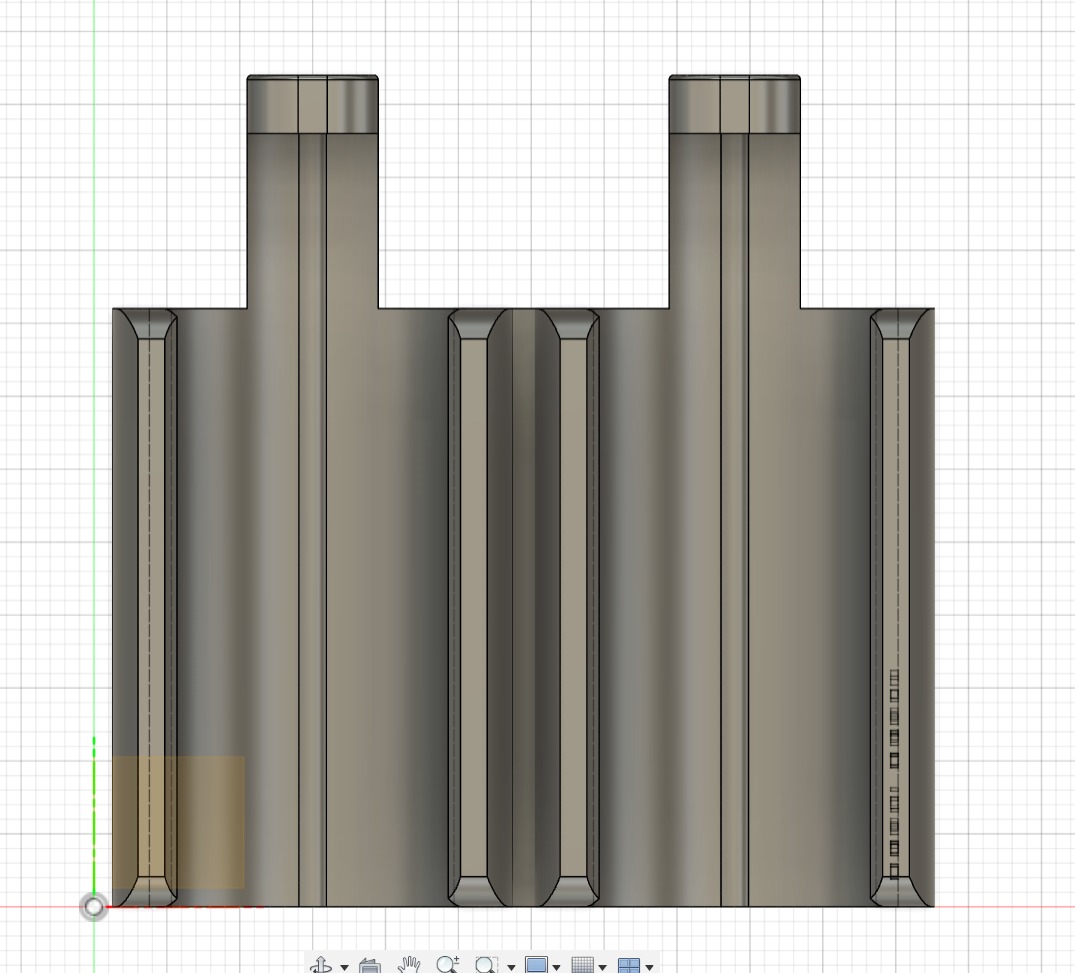
Task: Select the Orbit tool in navigation bar
Action: click(x=321, y=965)
